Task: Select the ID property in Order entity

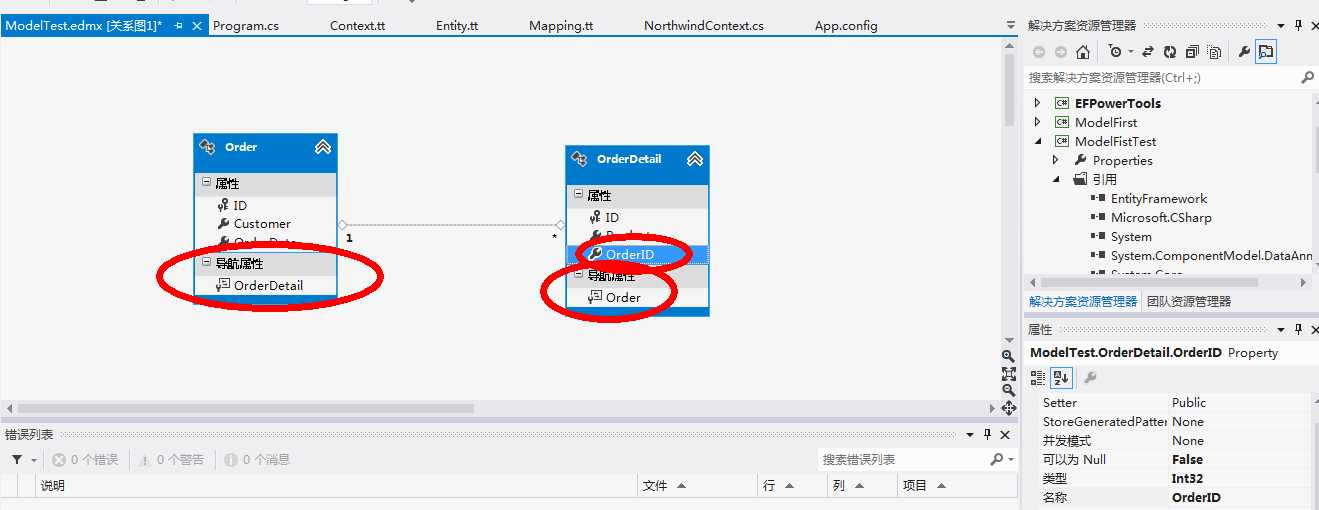Action: pos(240,205)
